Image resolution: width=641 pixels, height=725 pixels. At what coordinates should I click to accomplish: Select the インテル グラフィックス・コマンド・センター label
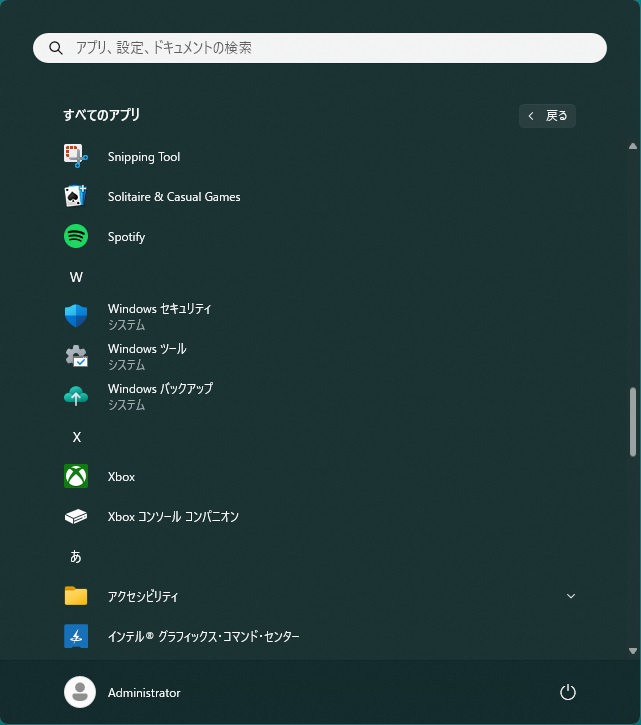(x=203, y=637)
